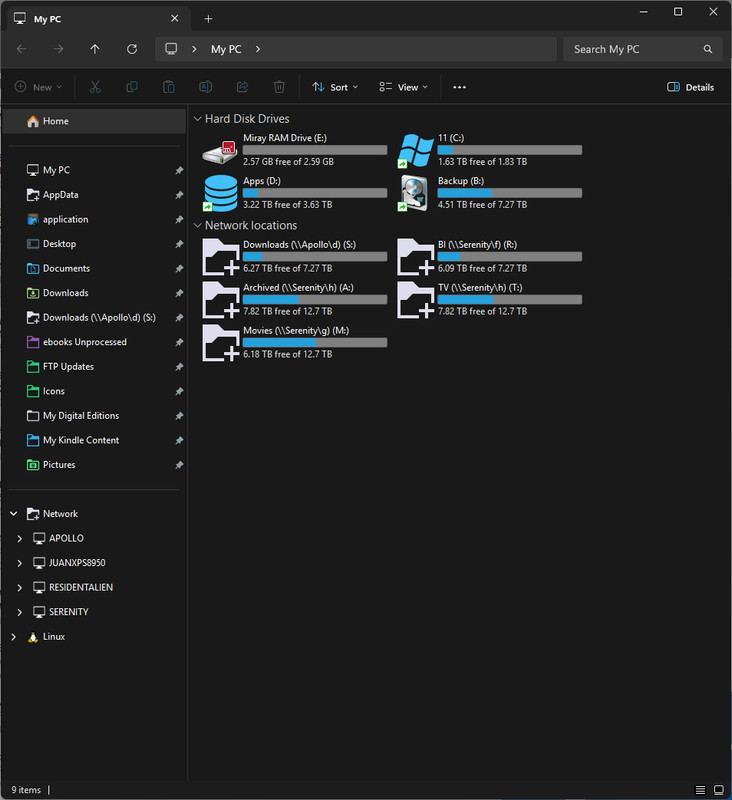
Task: Open the Sort dropdown menu
Action: tap(335, 87)
